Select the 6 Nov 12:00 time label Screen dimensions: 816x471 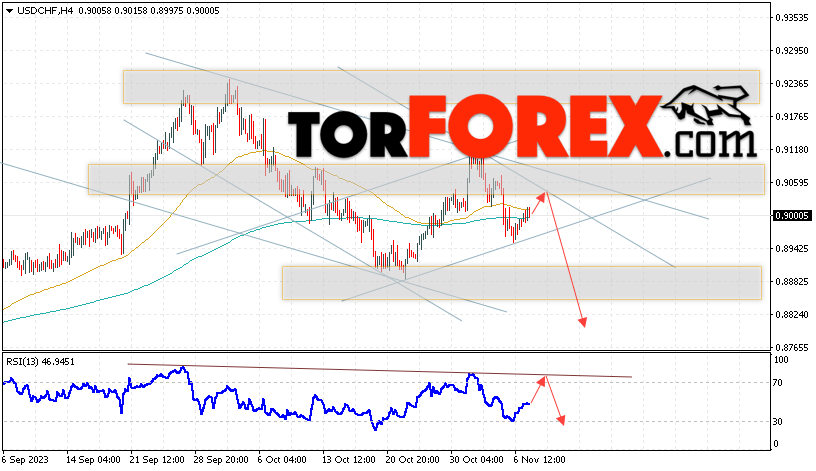point(539,460)
